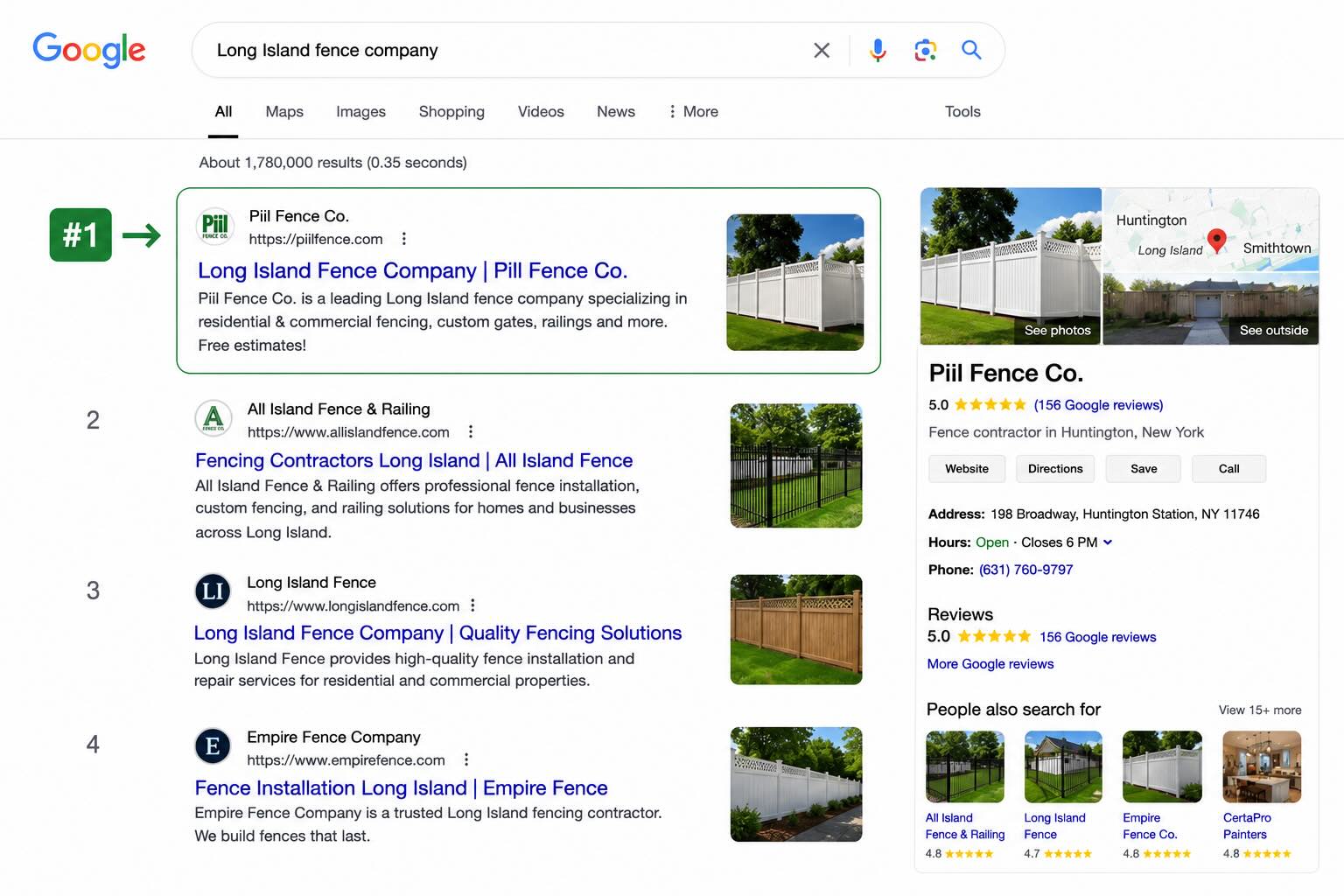Switch to the Shopping tab

click(451, 112)
